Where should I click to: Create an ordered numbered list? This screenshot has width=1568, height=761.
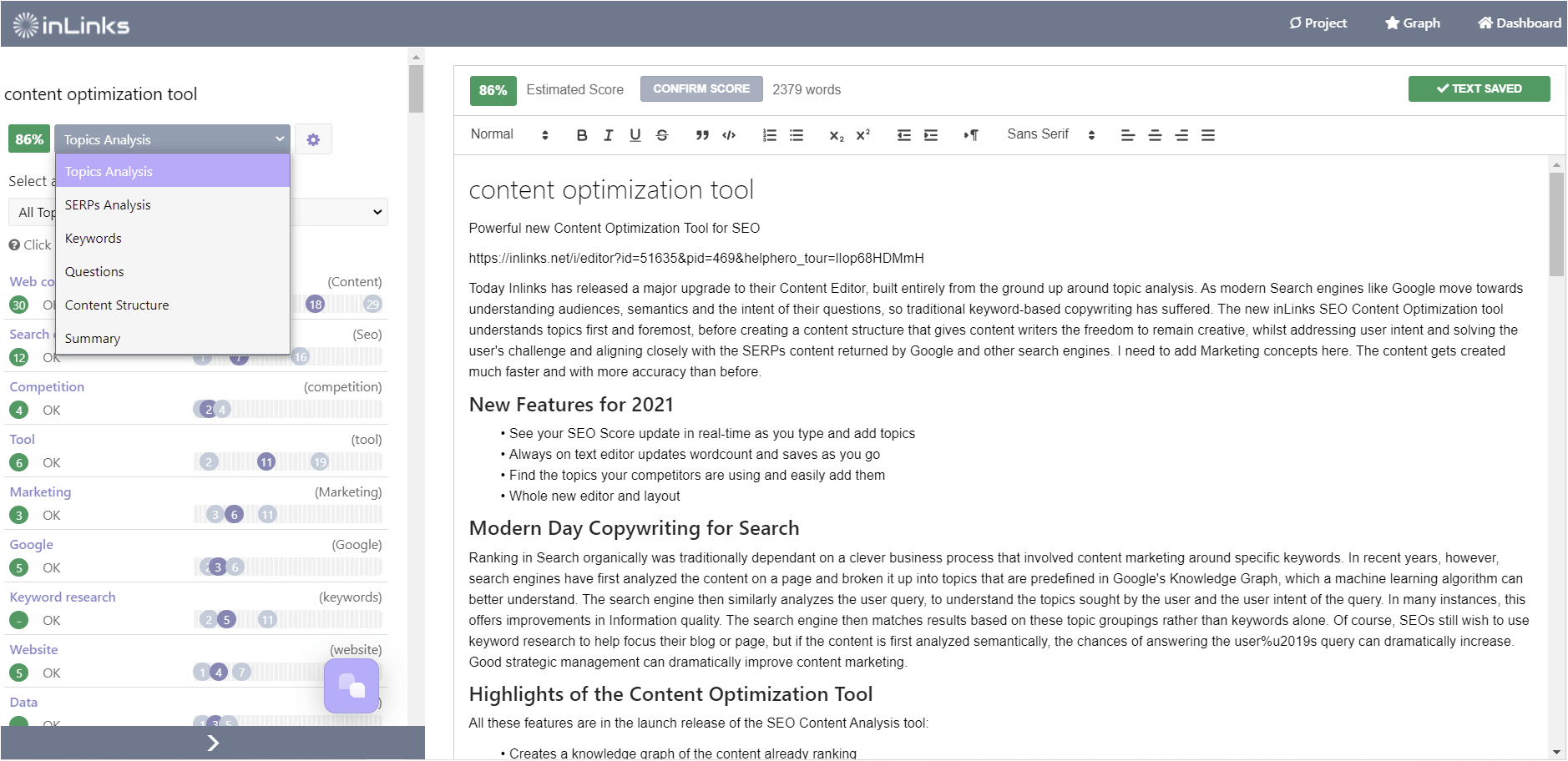tap(770, 135)
